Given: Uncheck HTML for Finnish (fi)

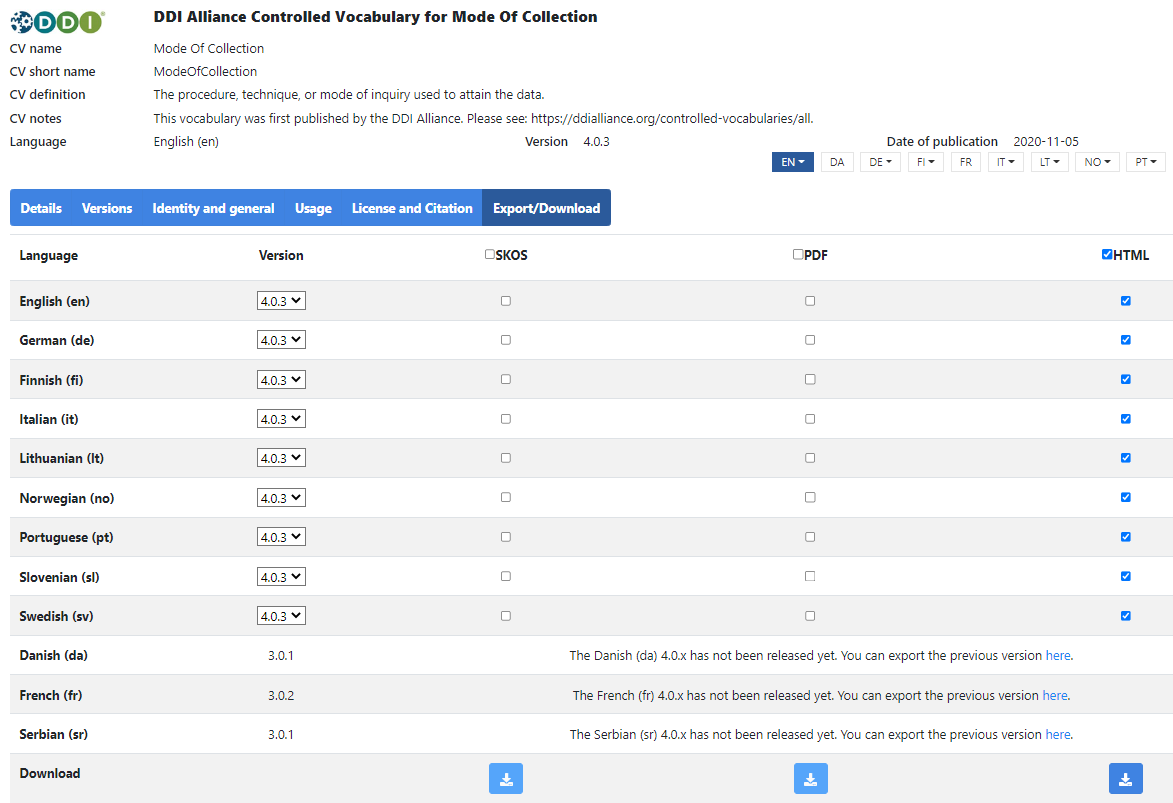Looking at the screenshot, I should coord(1126,379).
